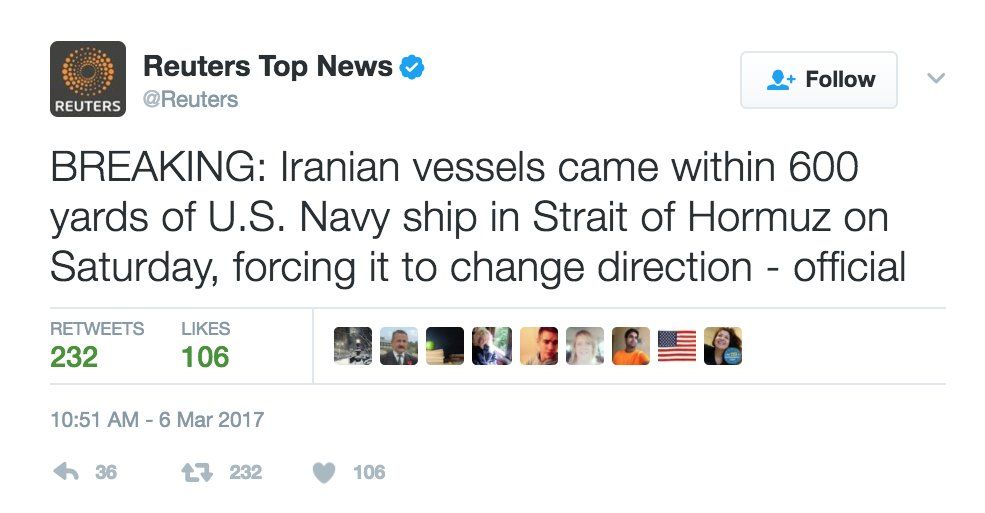985x513 pixels.
Task: Click the avatar of man in suit and tie
Action: [399, 346]
